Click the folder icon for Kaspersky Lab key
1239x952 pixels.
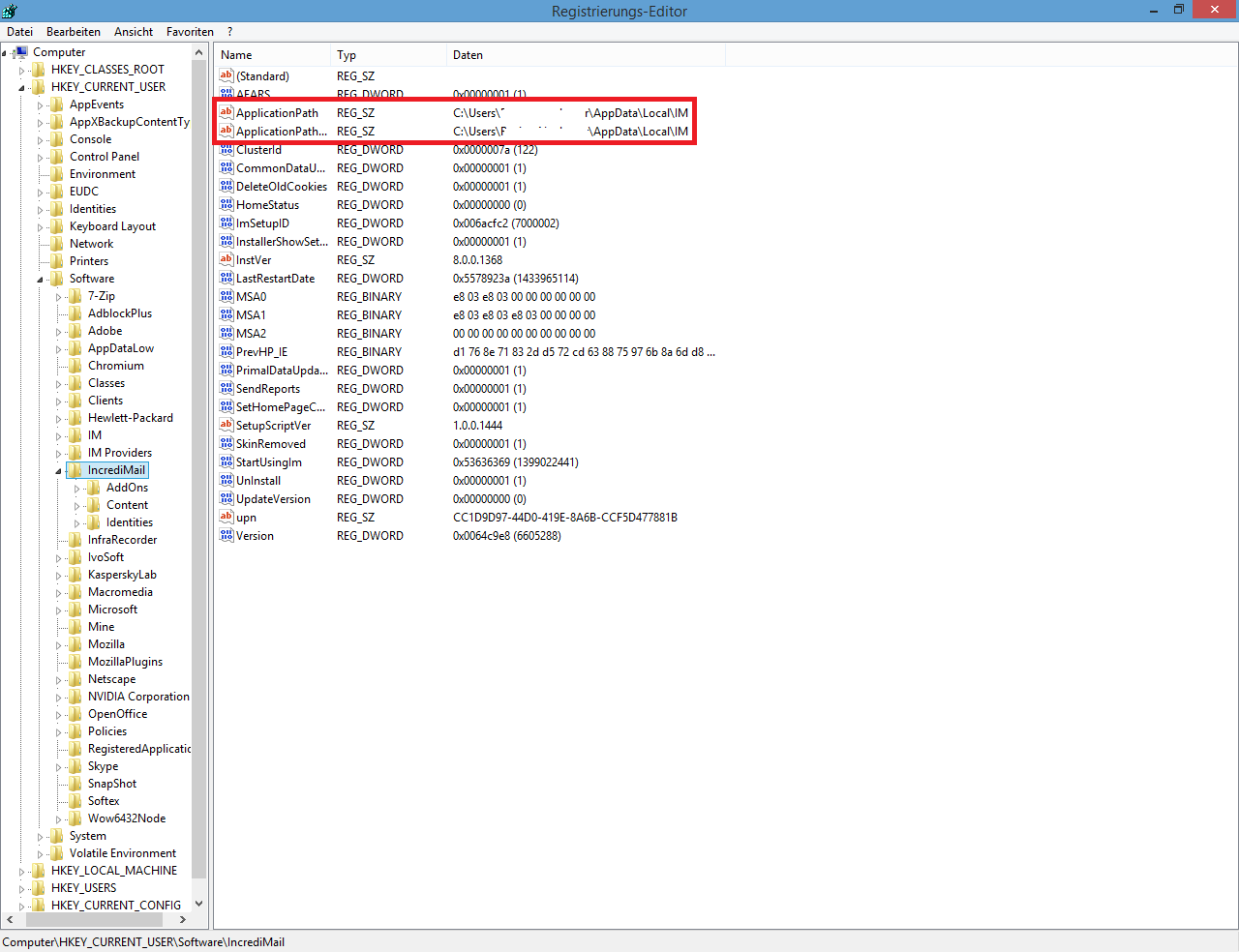[75, 575]
